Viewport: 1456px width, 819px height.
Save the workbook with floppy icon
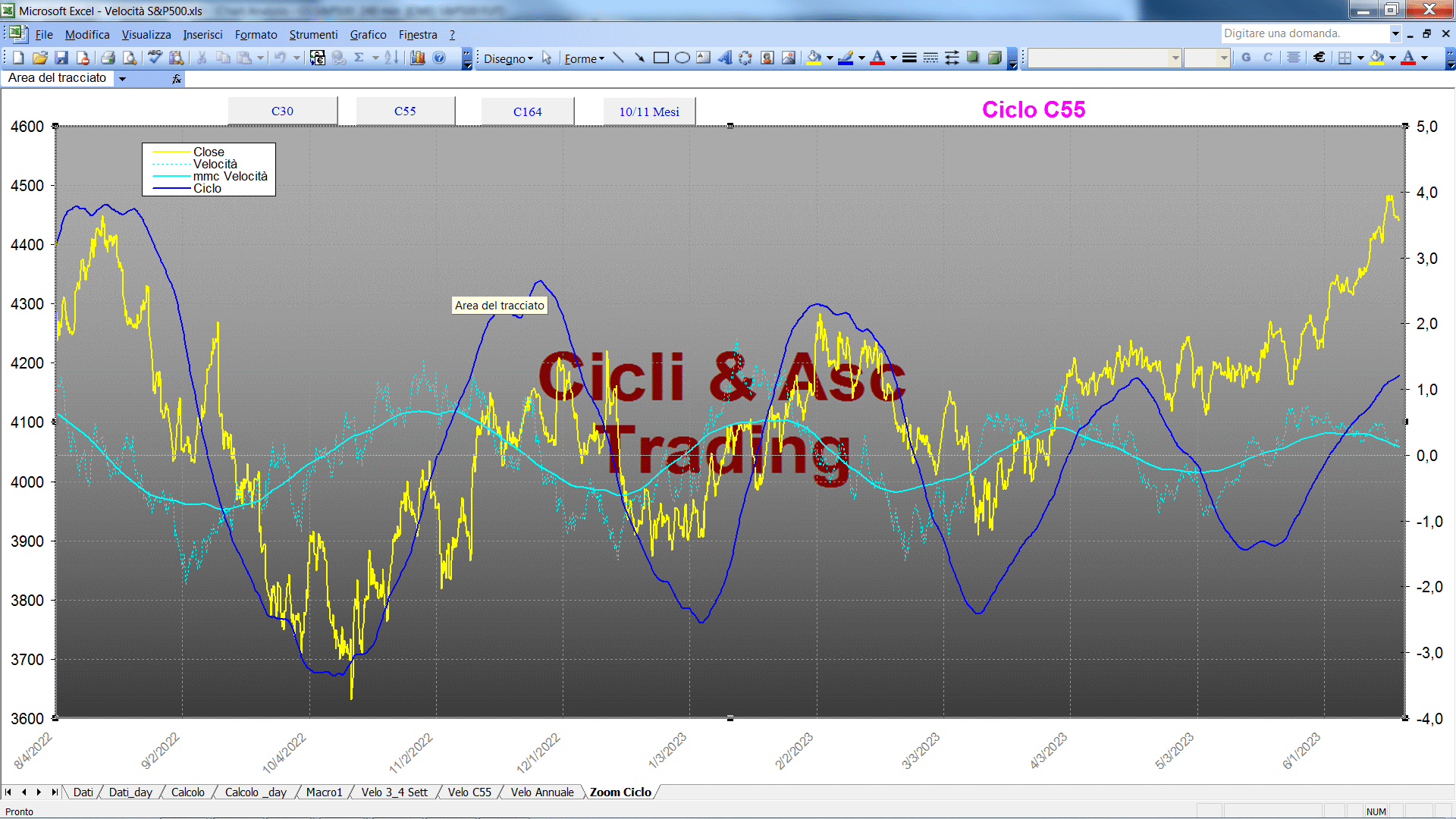tap(61, 58)
